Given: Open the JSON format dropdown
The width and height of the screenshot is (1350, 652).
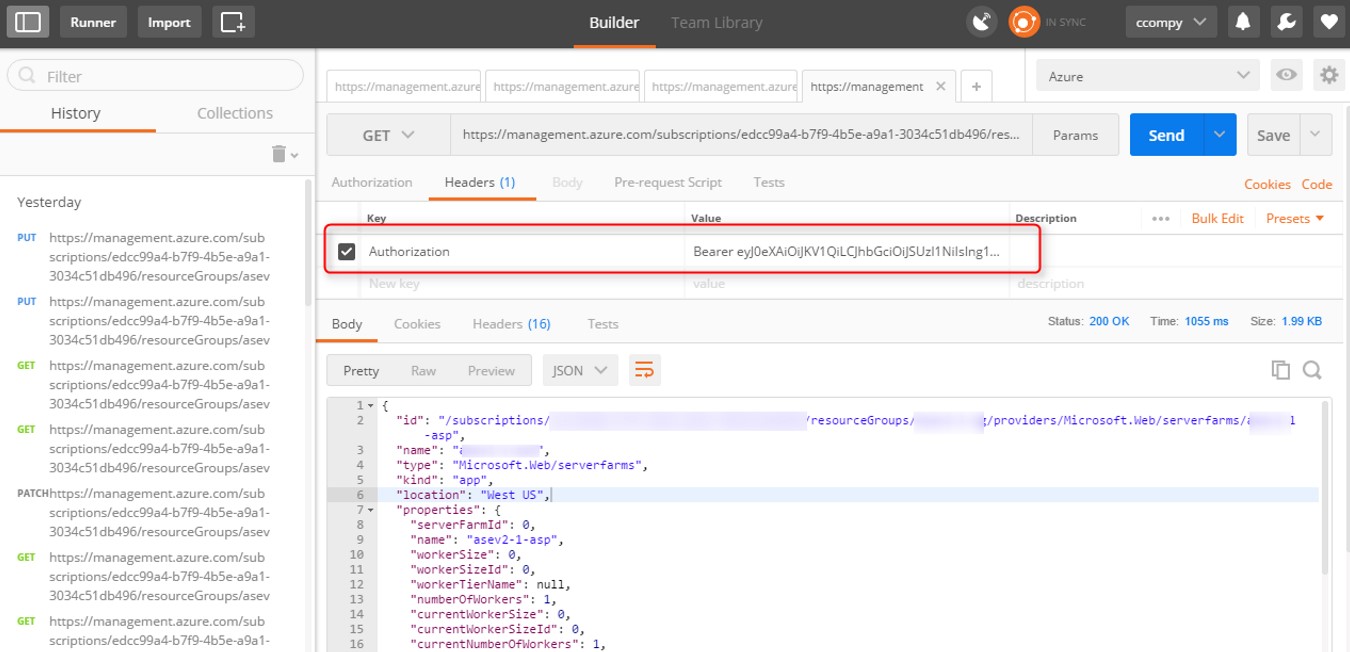Looking at the screenshot, I should click(x=580, y=370).
